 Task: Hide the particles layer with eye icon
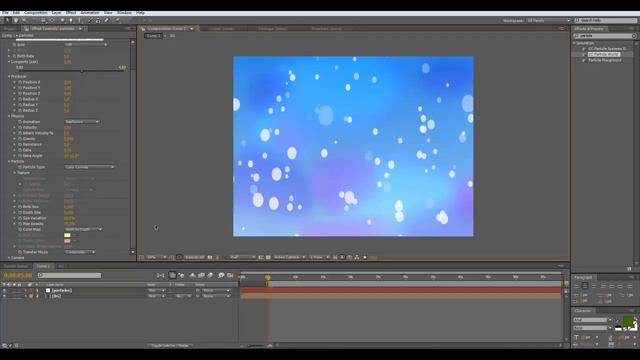tap(4, 291)
